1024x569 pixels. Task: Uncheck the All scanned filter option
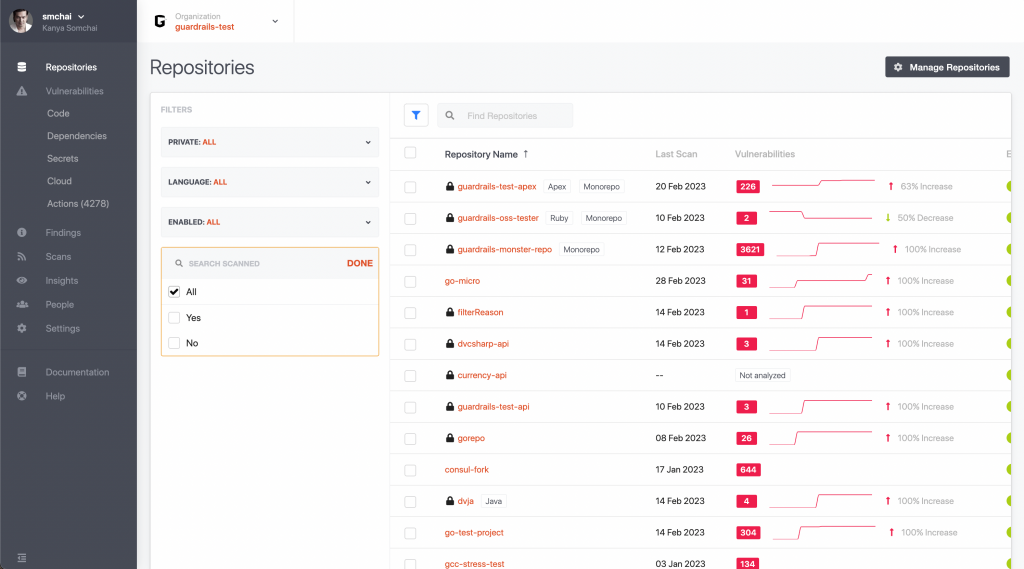[x=174, y=292]
